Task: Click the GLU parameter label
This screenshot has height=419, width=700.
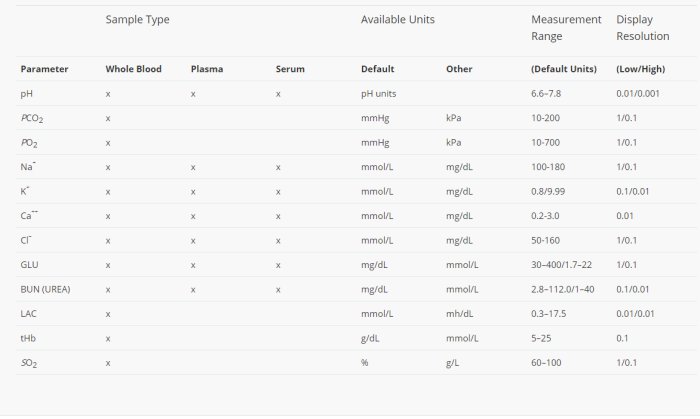Action: tap(29, 264)
